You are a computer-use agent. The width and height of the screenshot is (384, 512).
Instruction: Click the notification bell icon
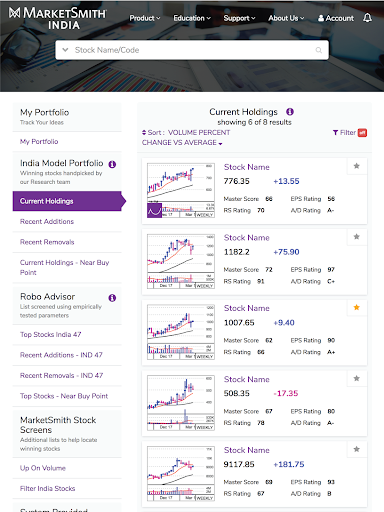pyautogui.click(x=367, y=18)
